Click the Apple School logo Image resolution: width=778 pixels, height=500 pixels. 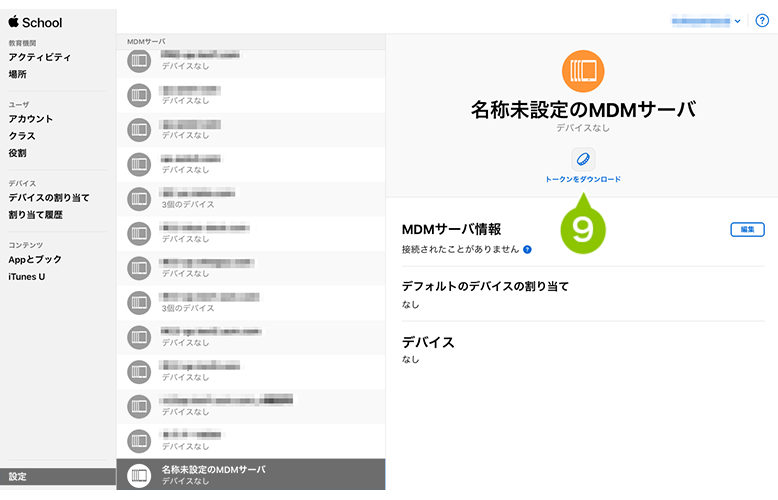tap(35, 22)
